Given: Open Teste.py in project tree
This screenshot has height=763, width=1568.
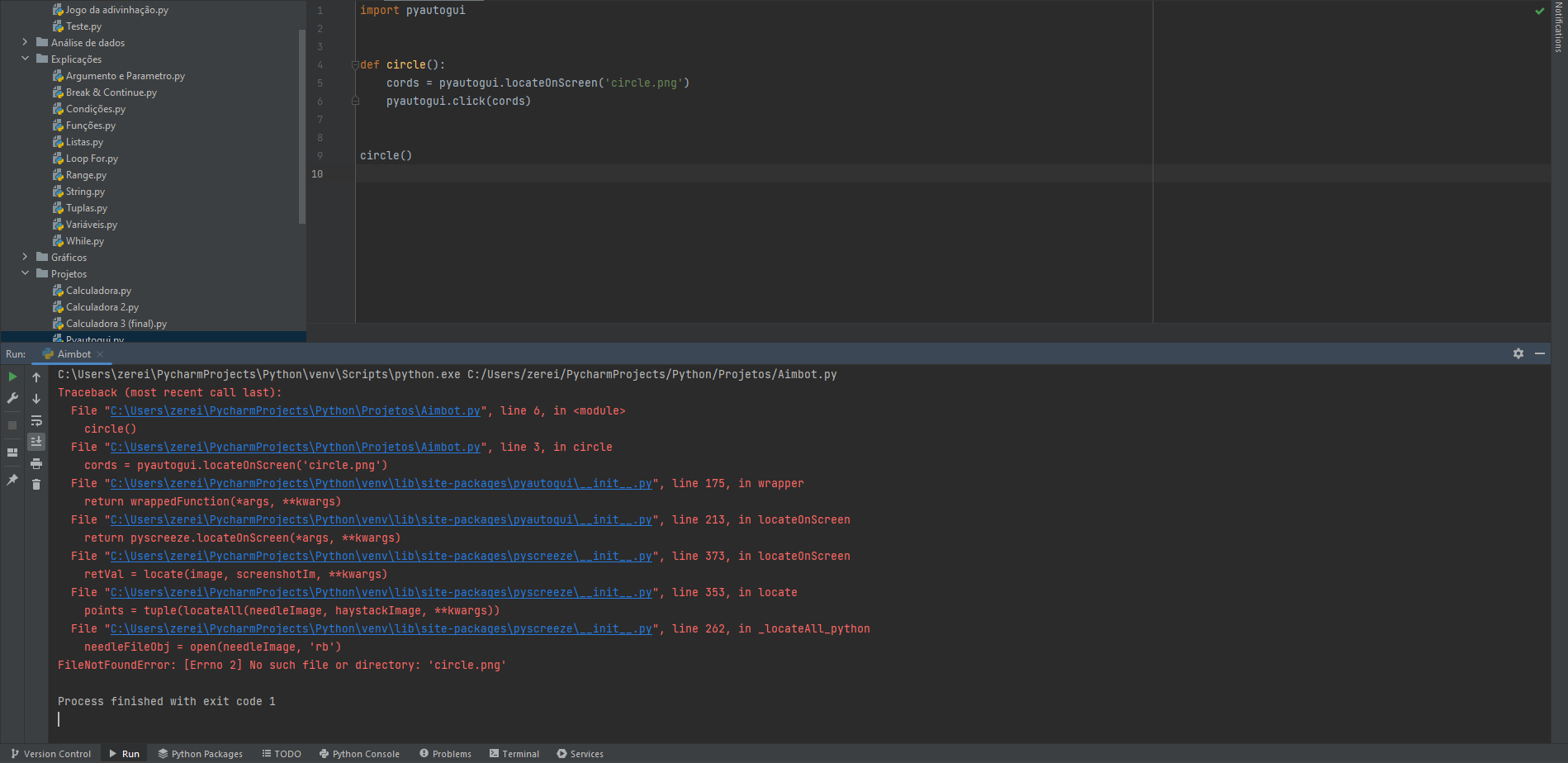Looking at the screenshot, I should click(83, 26).
